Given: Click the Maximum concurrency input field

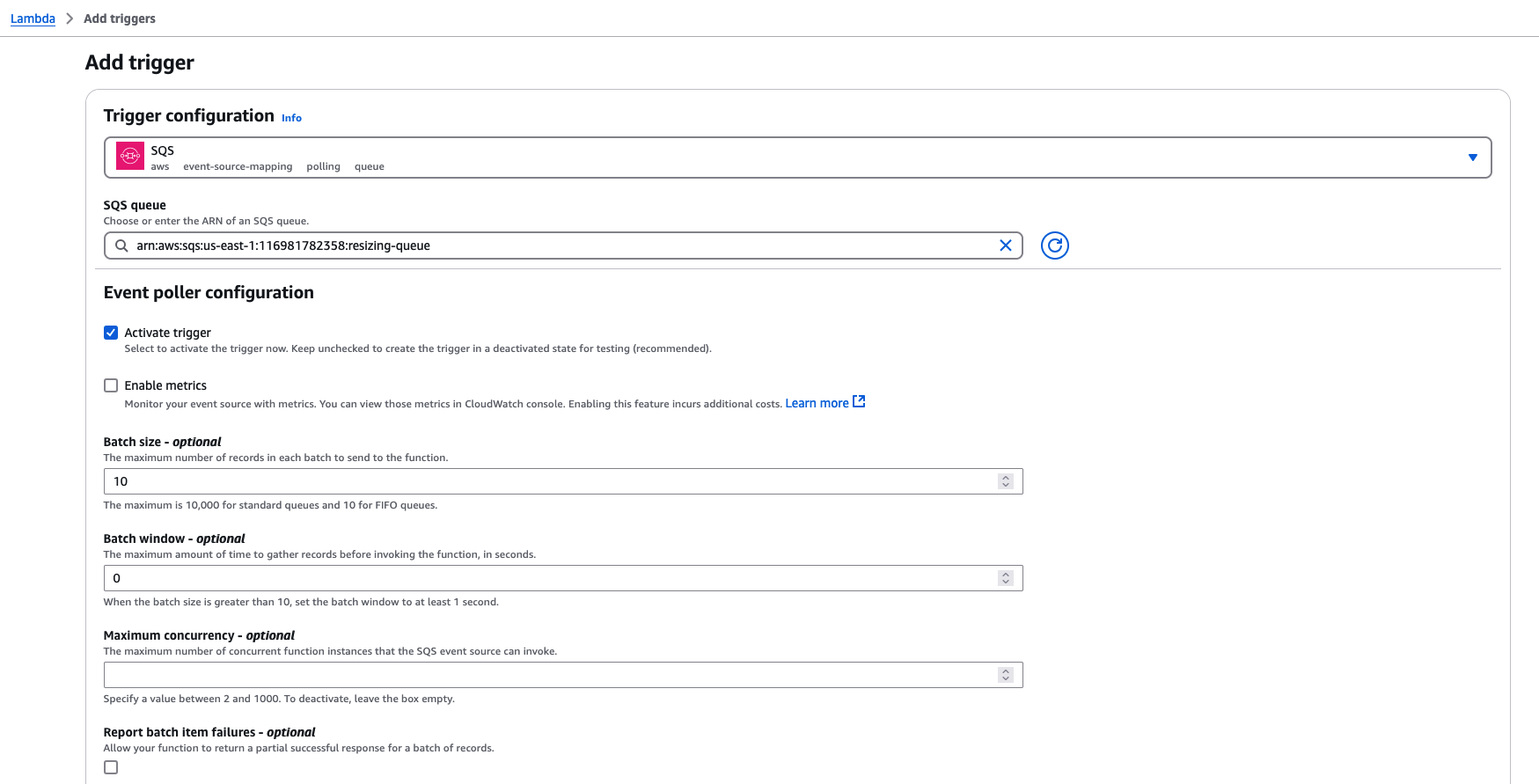Looking at the screenshot, I should [563, 675].
